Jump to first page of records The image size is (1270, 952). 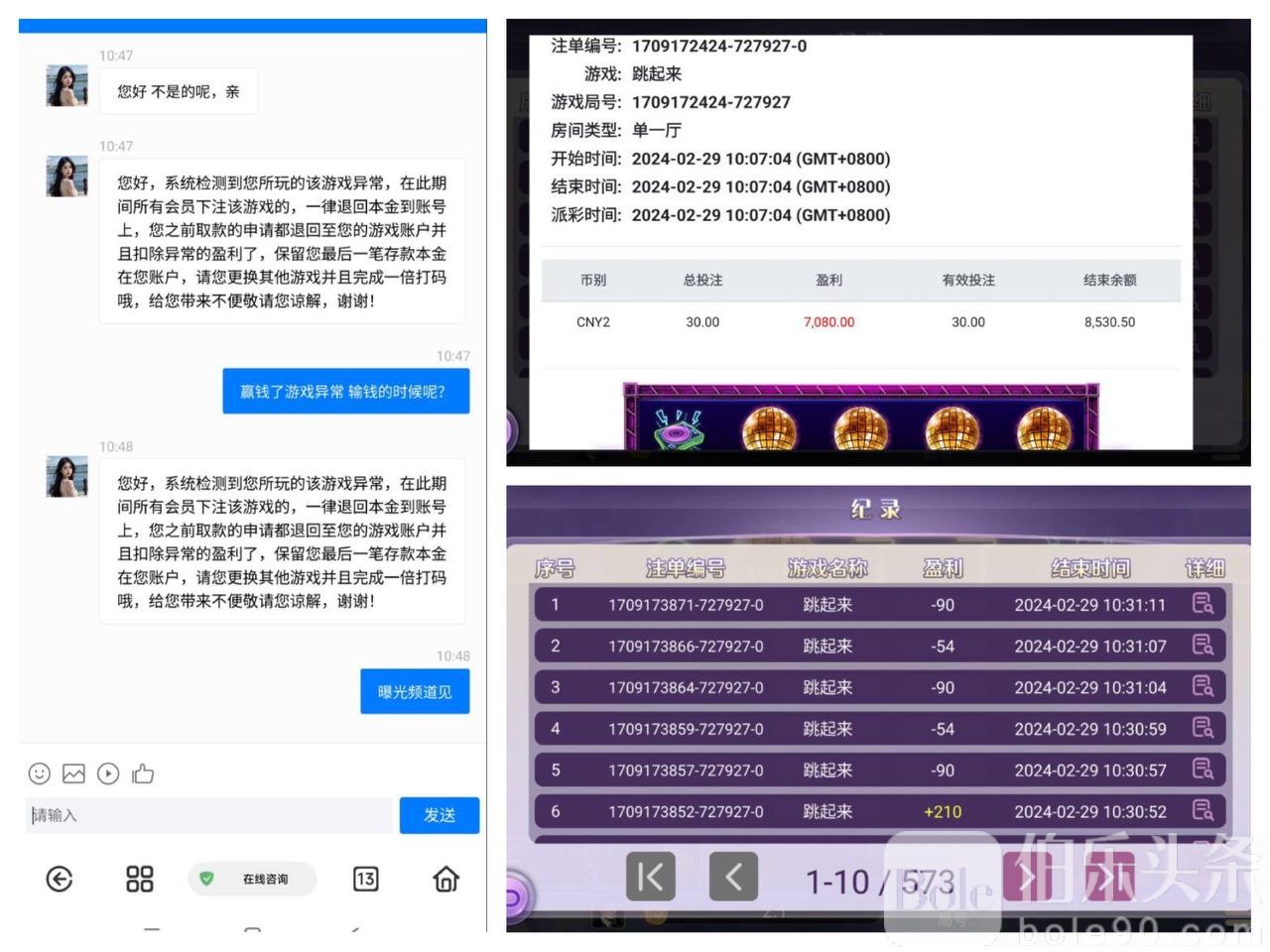(650, 877)
